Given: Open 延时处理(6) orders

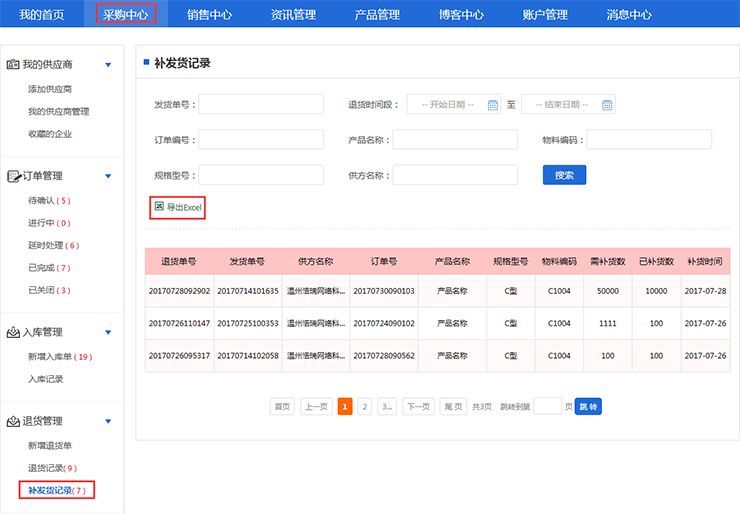Looking at the screenshot, I should pyautogui.click(x=53, y=245).
